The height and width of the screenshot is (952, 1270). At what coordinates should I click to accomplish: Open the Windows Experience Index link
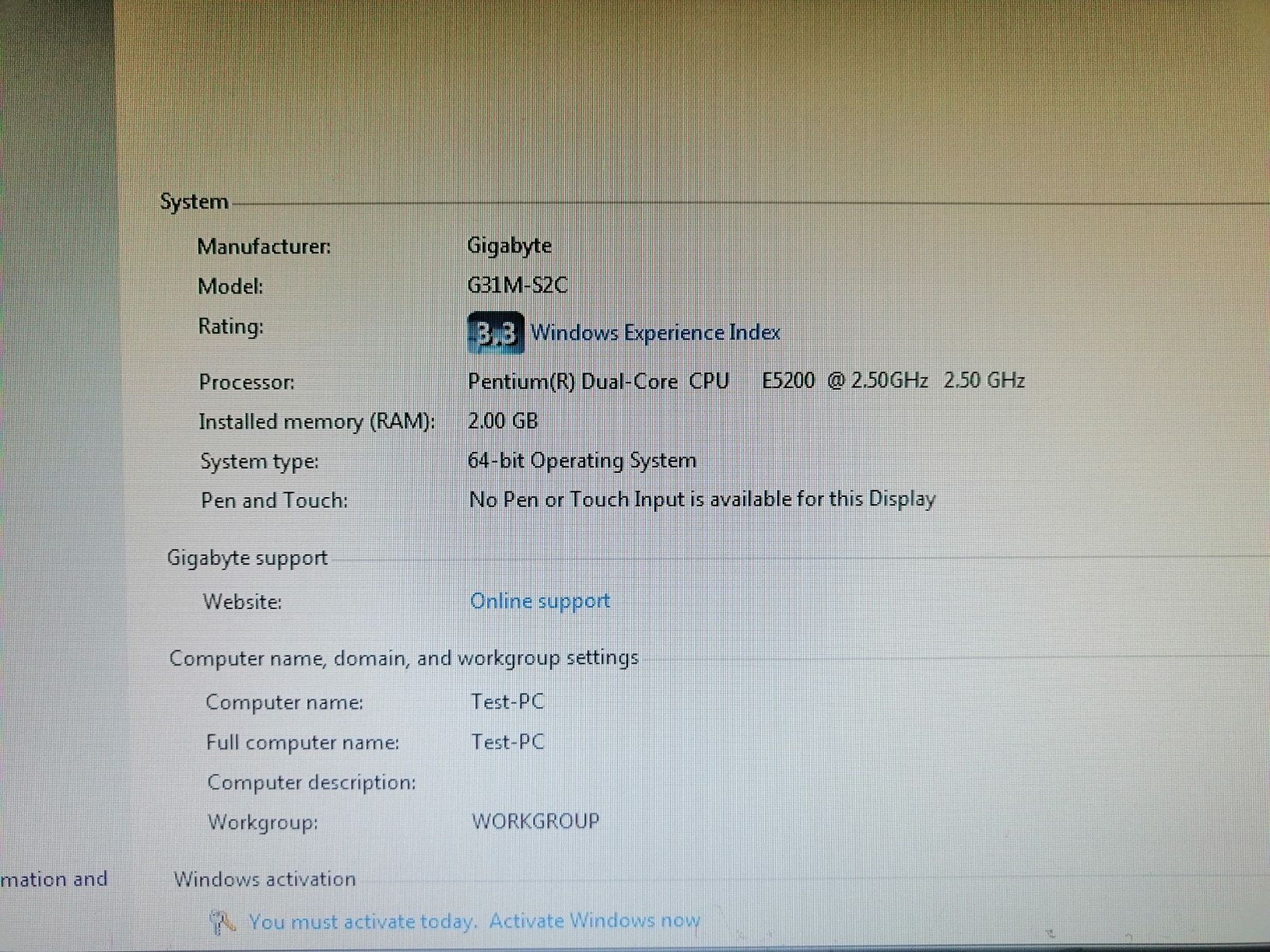pyautogui.click(x=655, y=333)
